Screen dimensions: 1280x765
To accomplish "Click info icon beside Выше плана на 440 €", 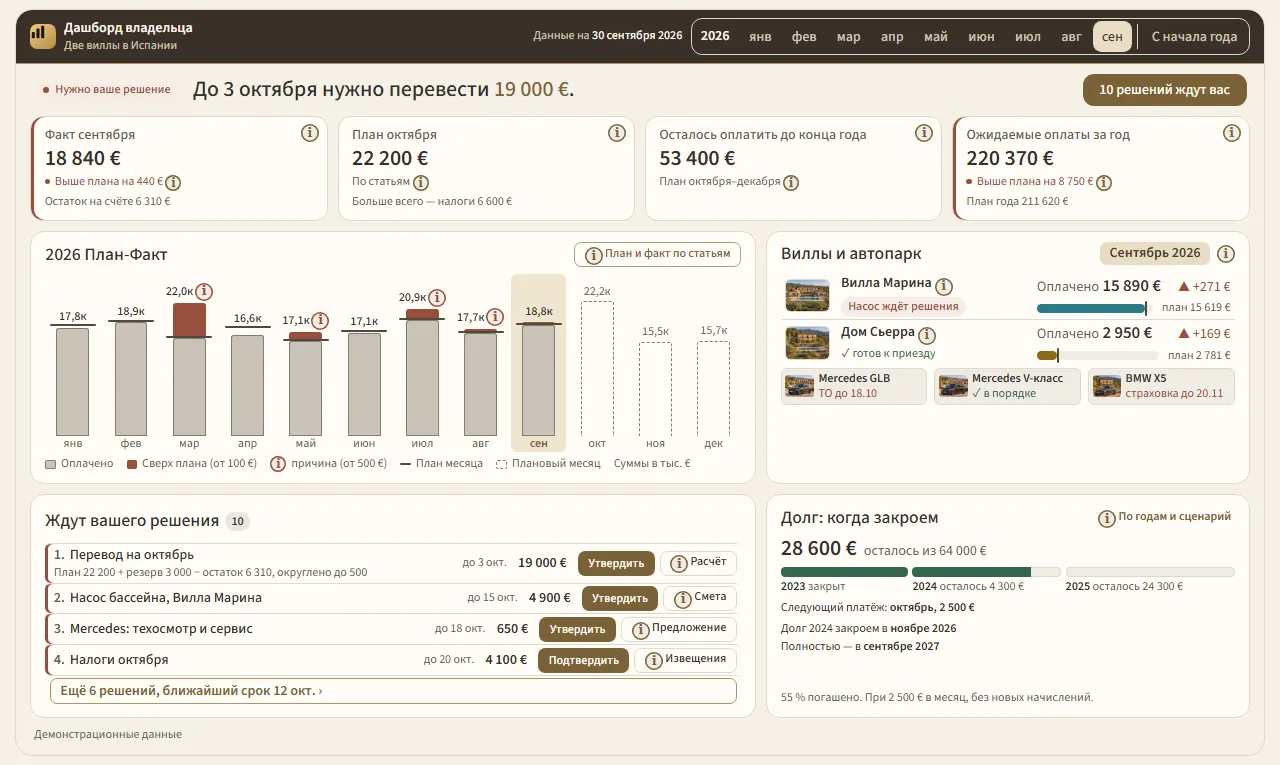I will click(173, 183).
